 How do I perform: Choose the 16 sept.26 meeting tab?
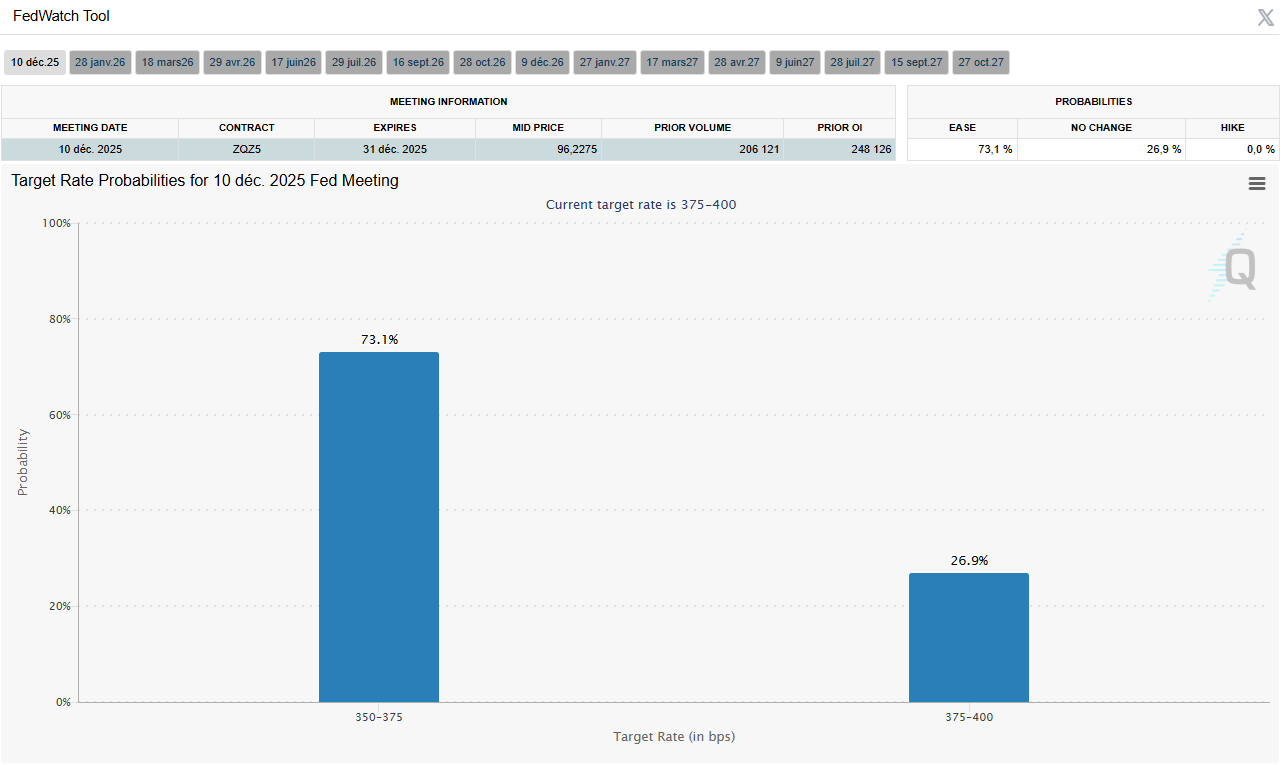click(418, 63)
